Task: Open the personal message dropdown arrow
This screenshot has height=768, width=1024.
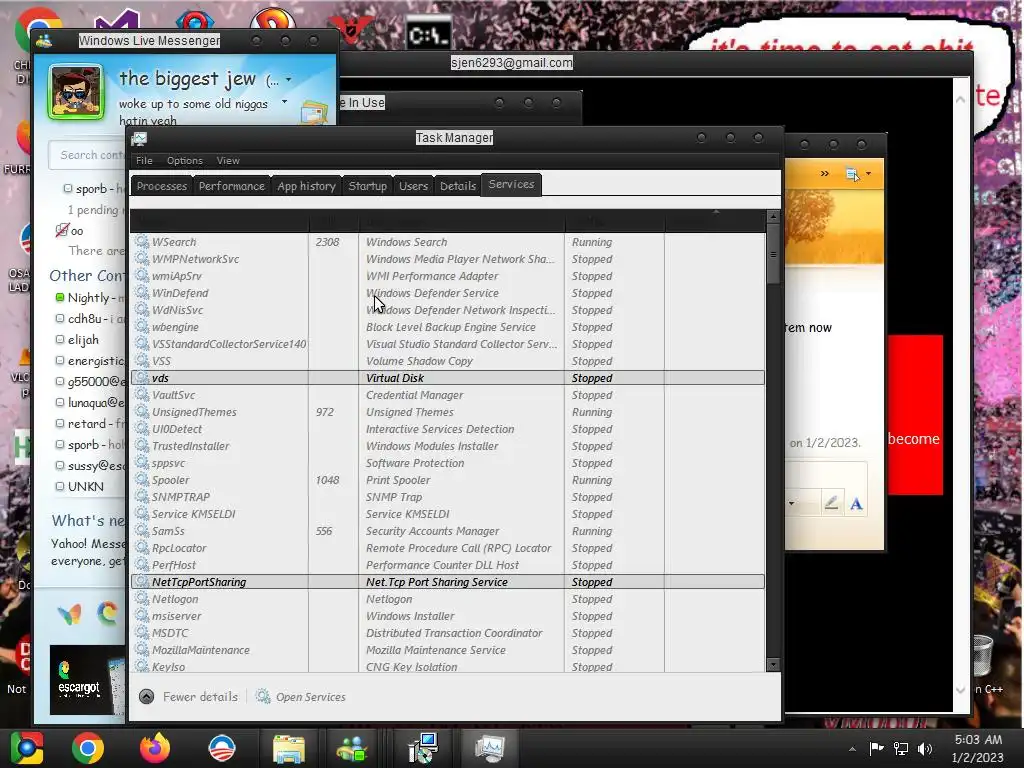Action: pyautogui.click(x=284, y=102)
